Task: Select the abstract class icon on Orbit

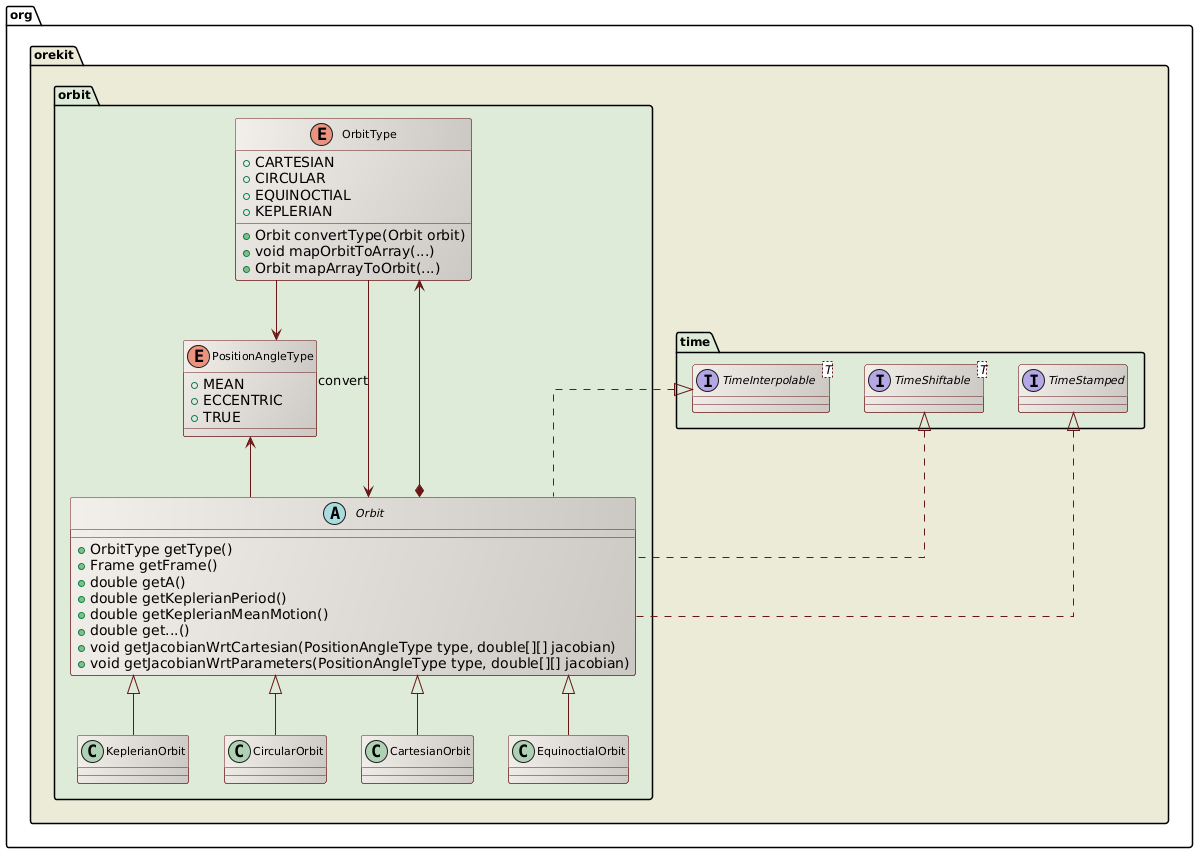Action: (334, 513)
